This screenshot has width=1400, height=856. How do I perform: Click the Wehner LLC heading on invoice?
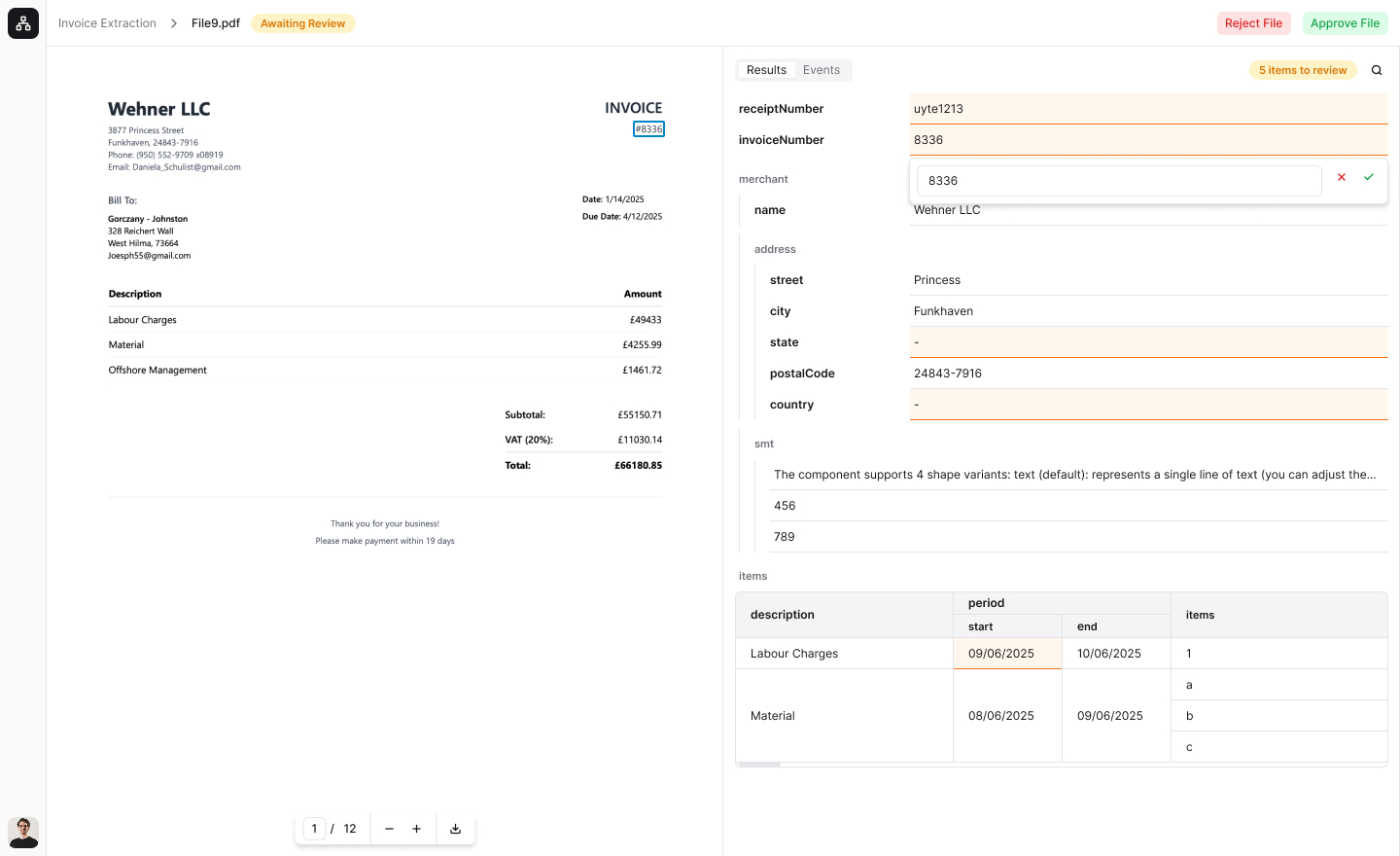click(159, 109)
